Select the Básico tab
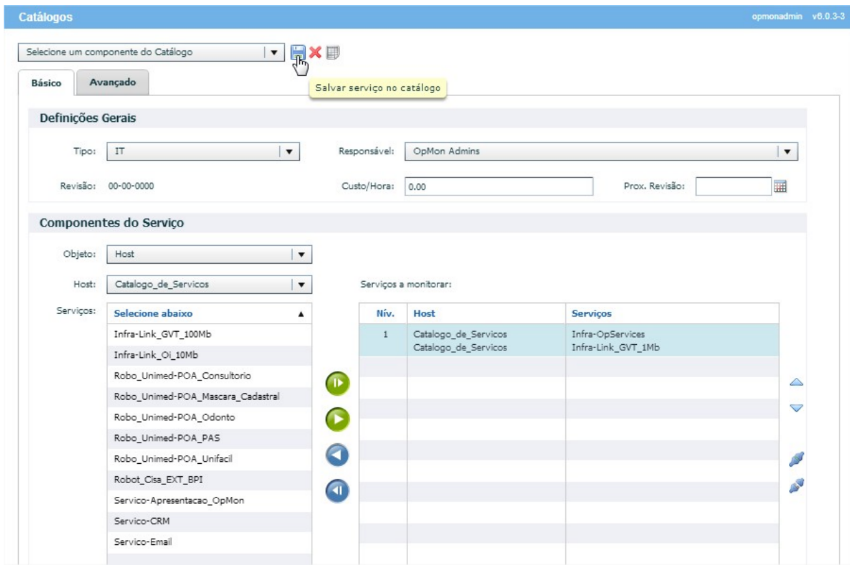 click(46, 83)
